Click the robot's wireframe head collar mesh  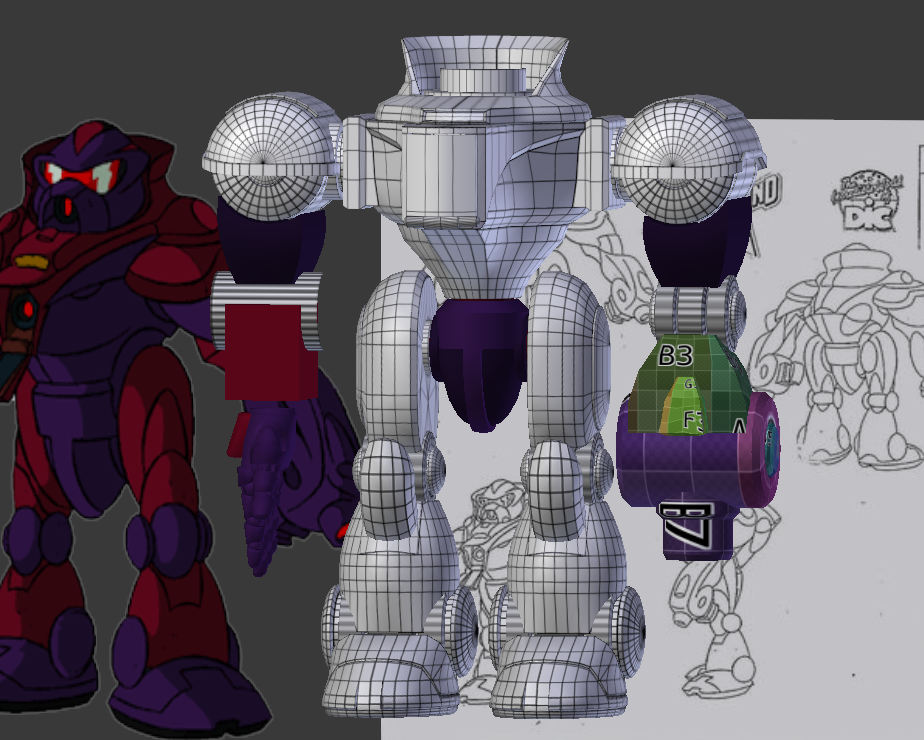point(484,64)
